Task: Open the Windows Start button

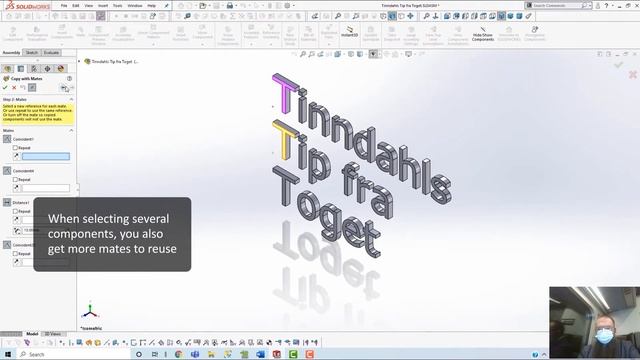Action: [x=7, y=354]
